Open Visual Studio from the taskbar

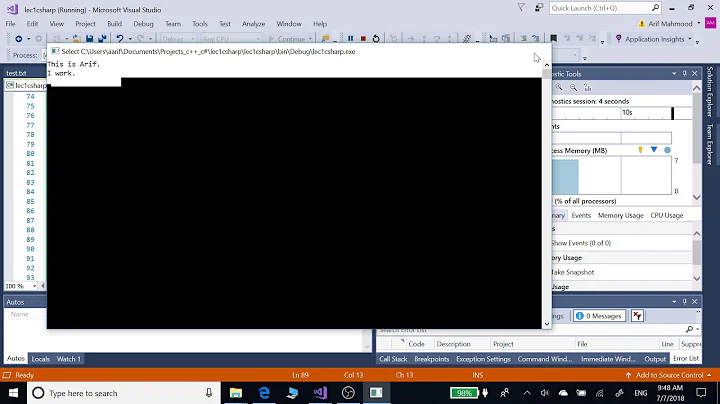click(x=320, y=393)
